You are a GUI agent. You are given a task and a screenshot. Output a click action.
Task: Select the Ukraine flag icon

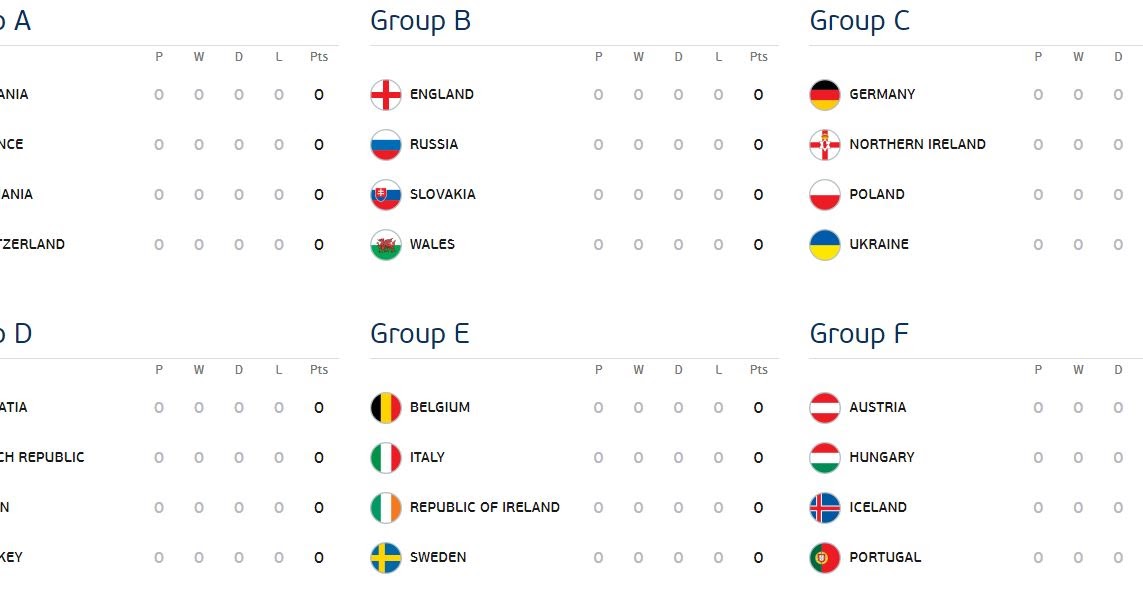pos(825,244)
